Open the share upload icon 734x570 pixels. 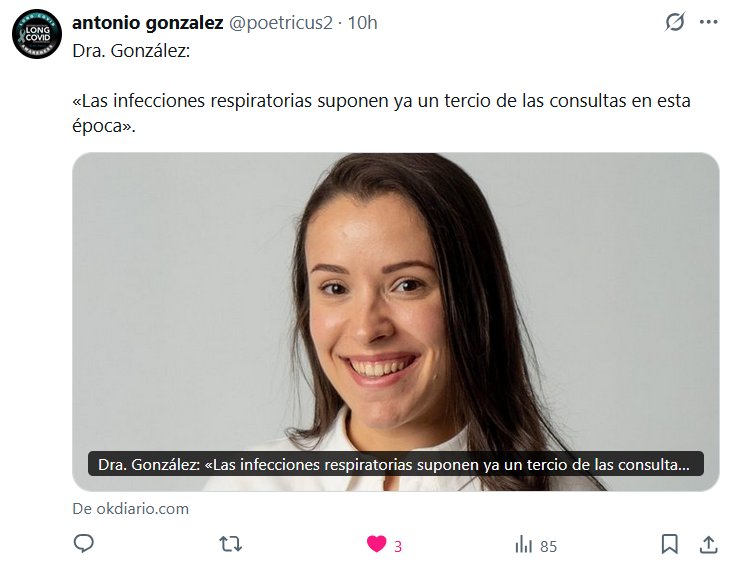[x=709, y=545]
